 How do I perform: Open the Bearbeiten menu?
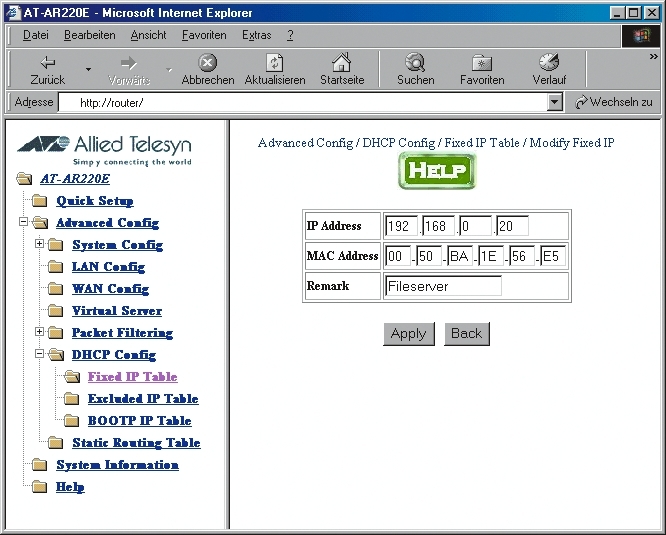[x=90, y=35]
